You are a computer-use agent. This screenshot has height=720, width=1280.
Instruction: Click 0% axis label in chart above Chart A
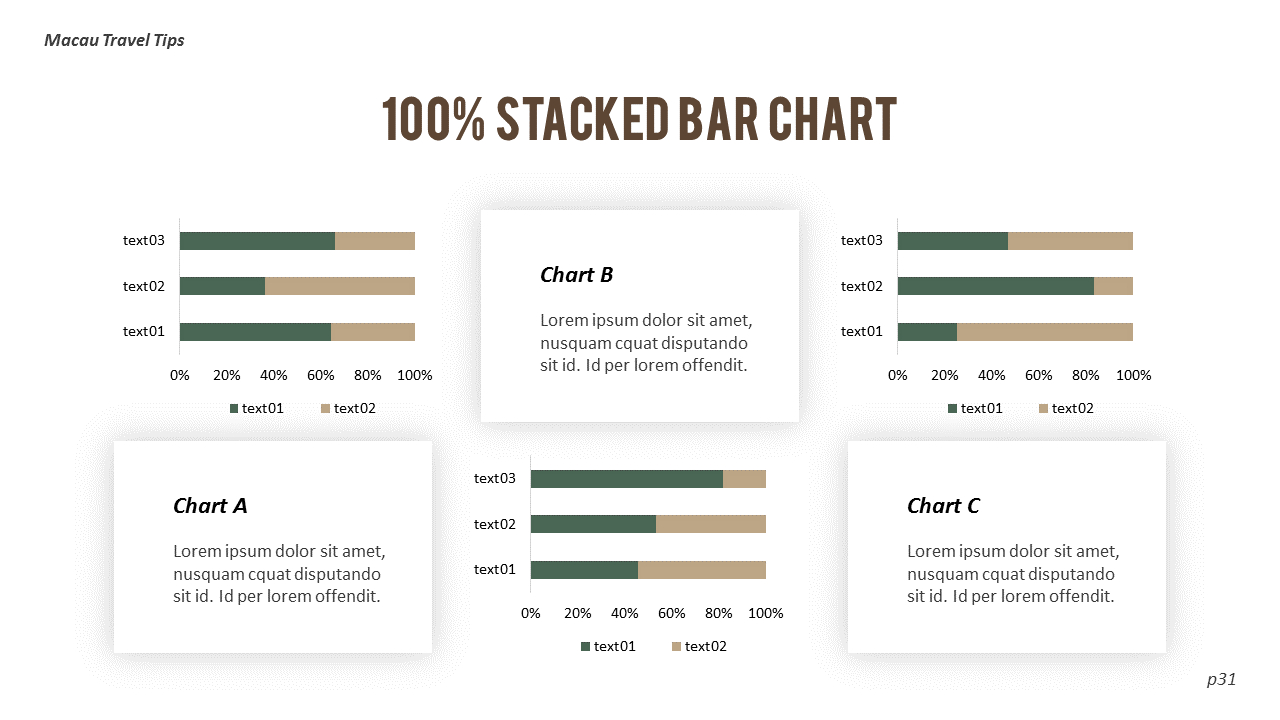[180, 376]
